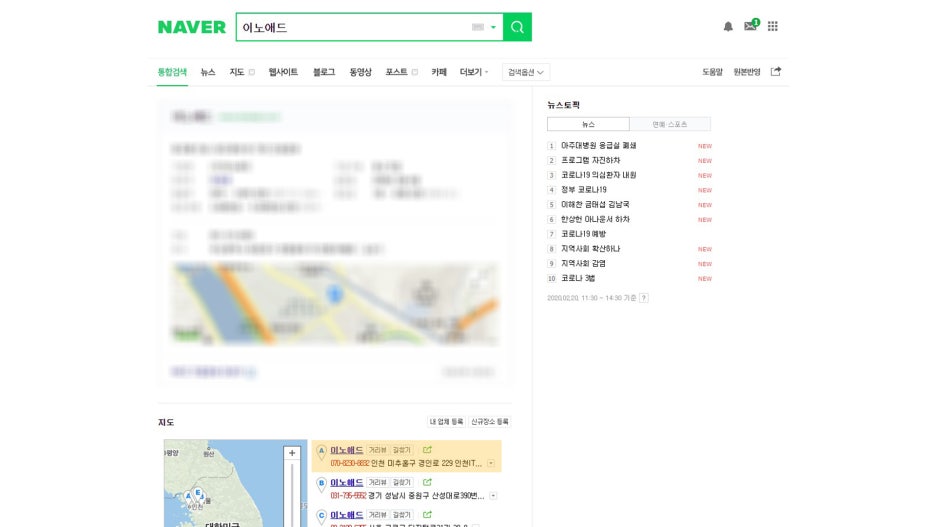
Task: Click the 신규장소 등록 button
Action: [489, 422]
